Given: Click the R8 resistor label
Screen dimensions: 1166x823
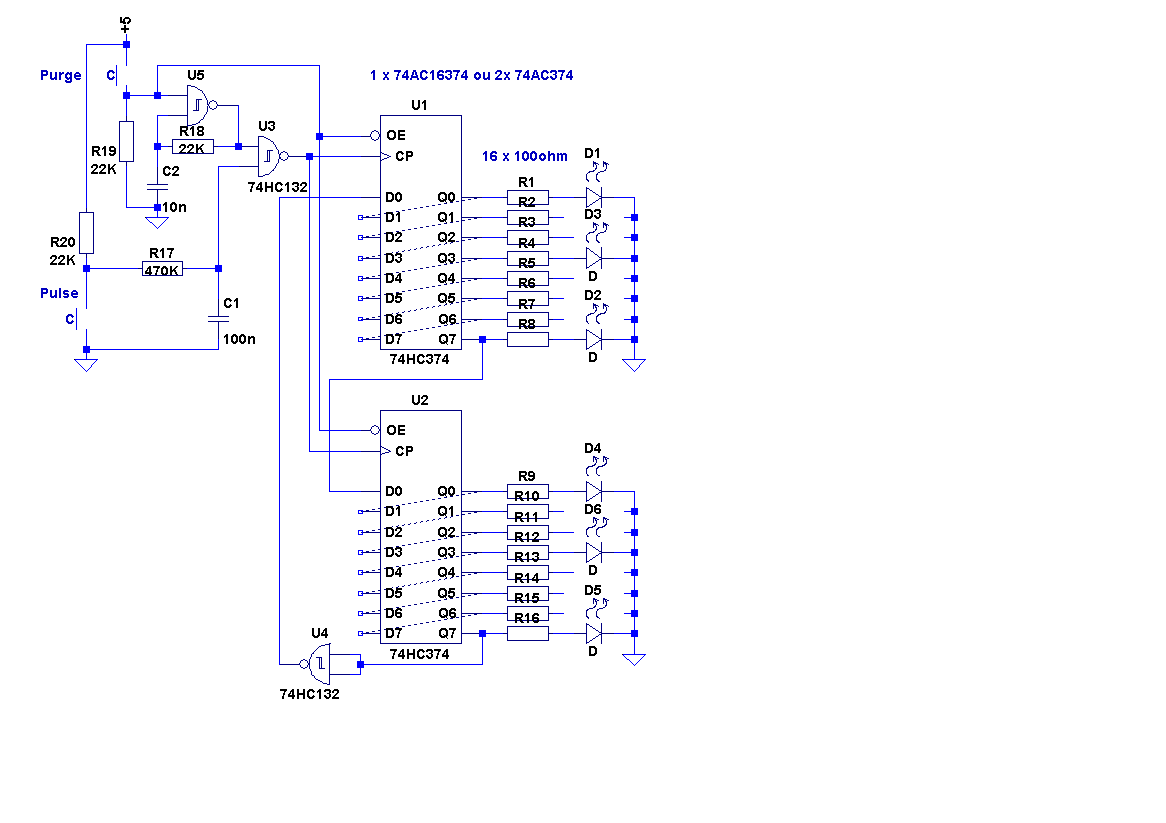Looking at the screenshot, I should click(526, 324).
